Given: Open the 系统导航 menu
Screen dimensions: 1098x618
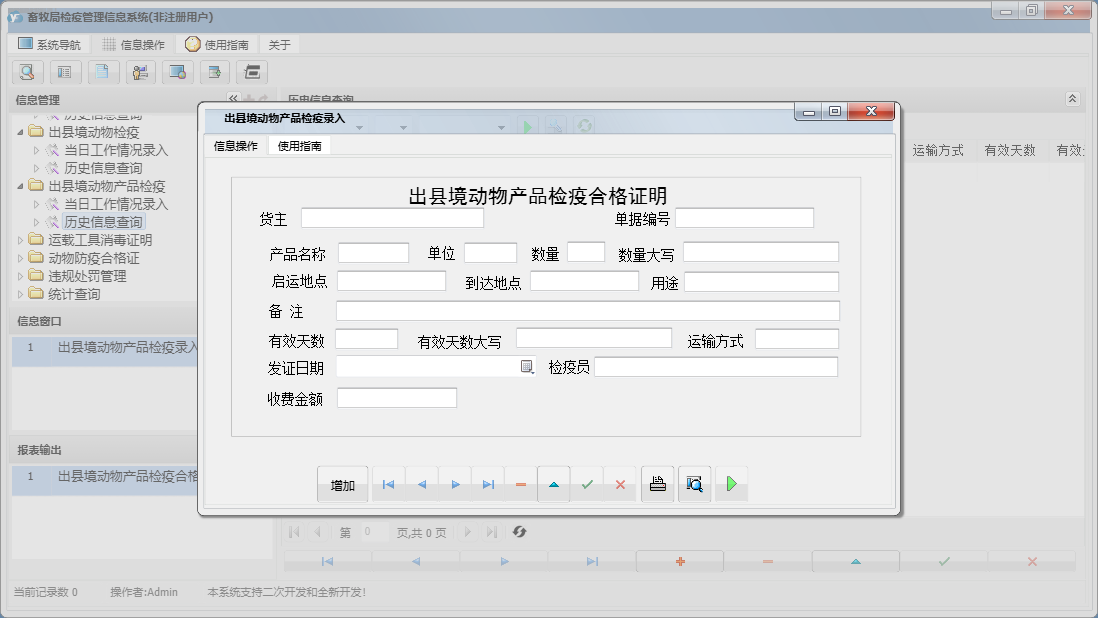Looking at the screenshot, I should tap(49, 44).
